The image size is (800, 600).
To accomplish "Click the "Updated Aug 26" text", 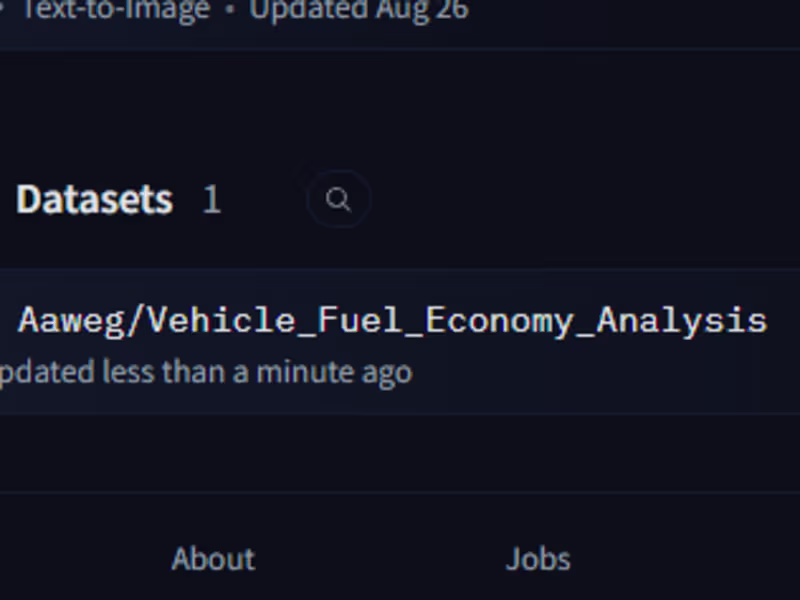I will (x=359, y=12).
